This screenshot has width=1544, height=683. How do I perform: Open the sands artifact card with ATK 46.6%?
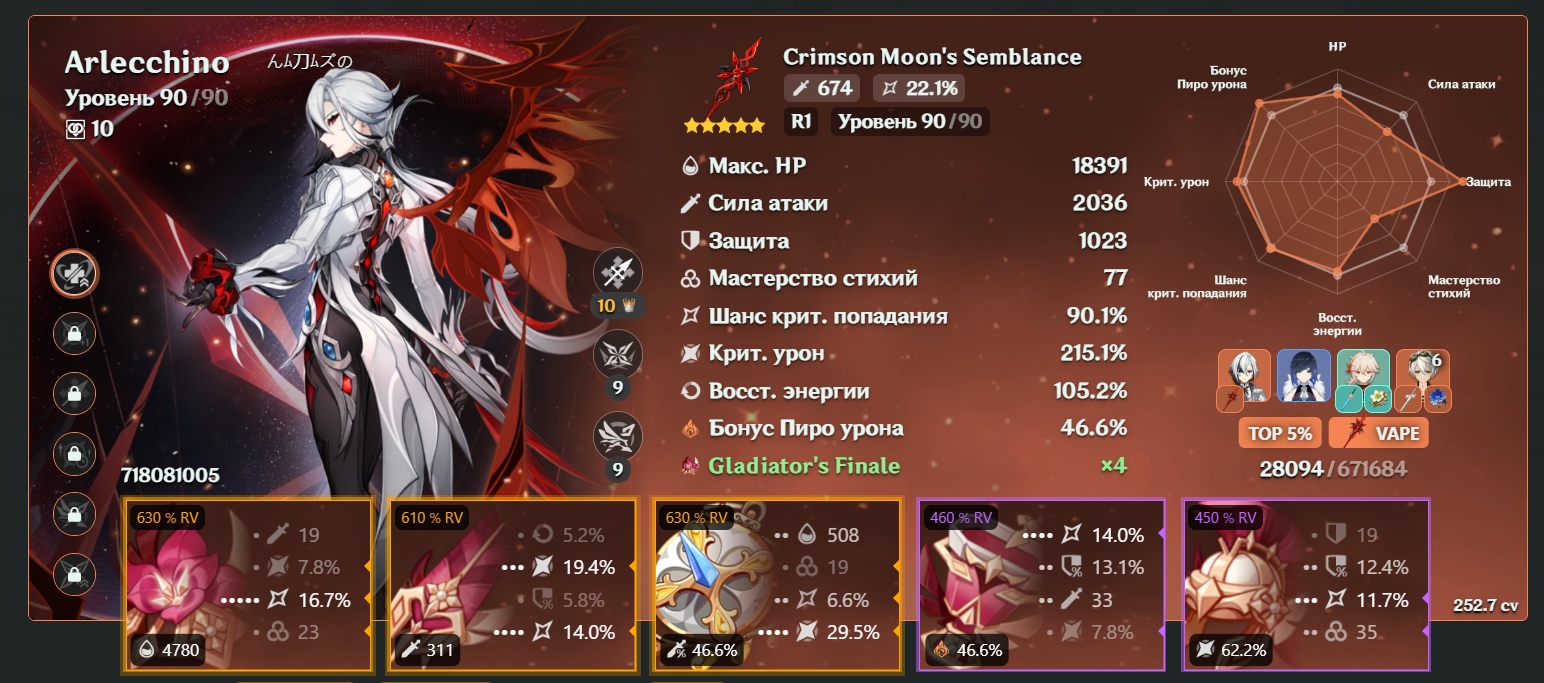point(776,584)
